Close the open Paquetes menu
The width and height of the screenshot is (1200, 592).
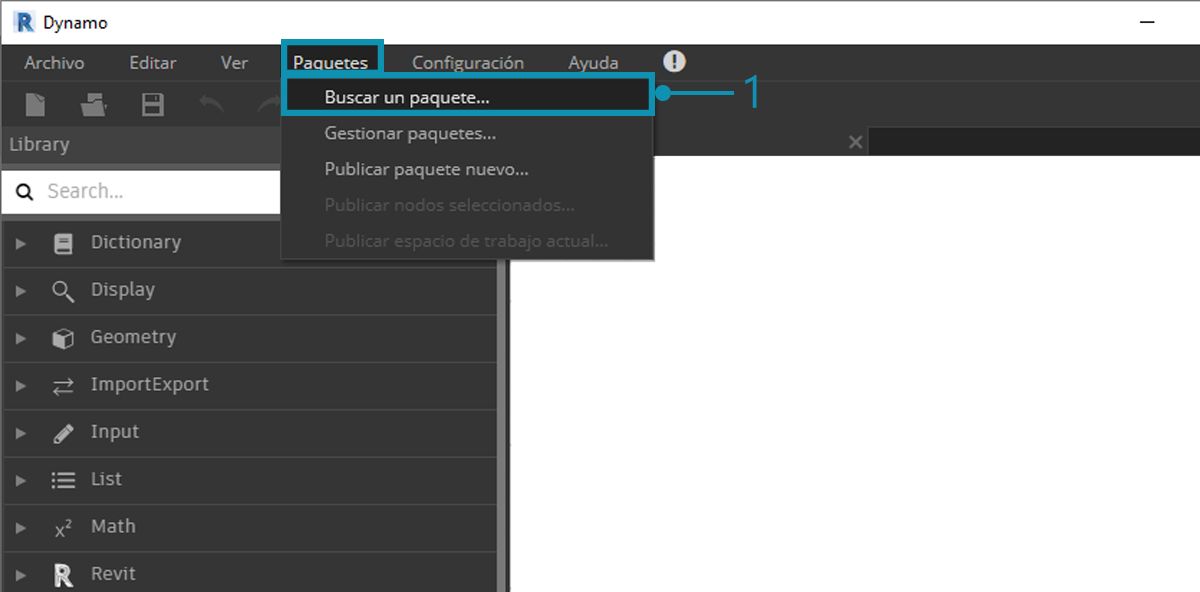coord(331,62)
